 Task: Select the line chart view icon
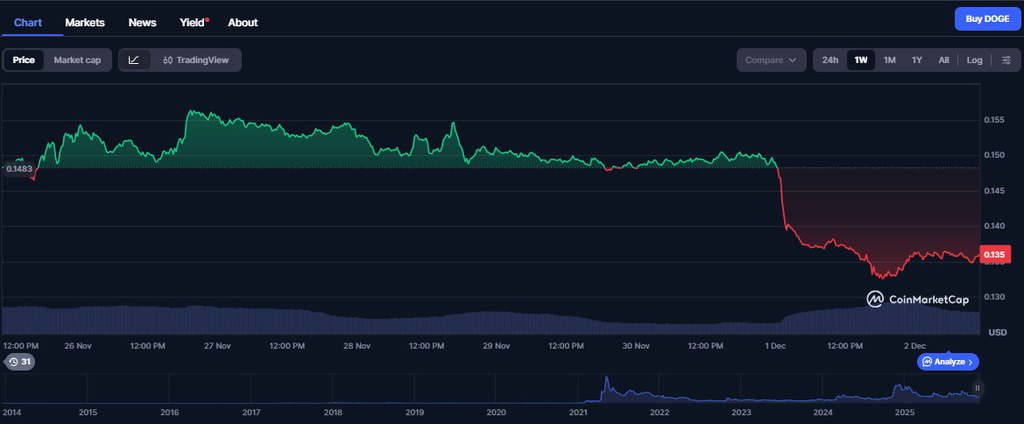pyautogui.click(x=135, y=60)
